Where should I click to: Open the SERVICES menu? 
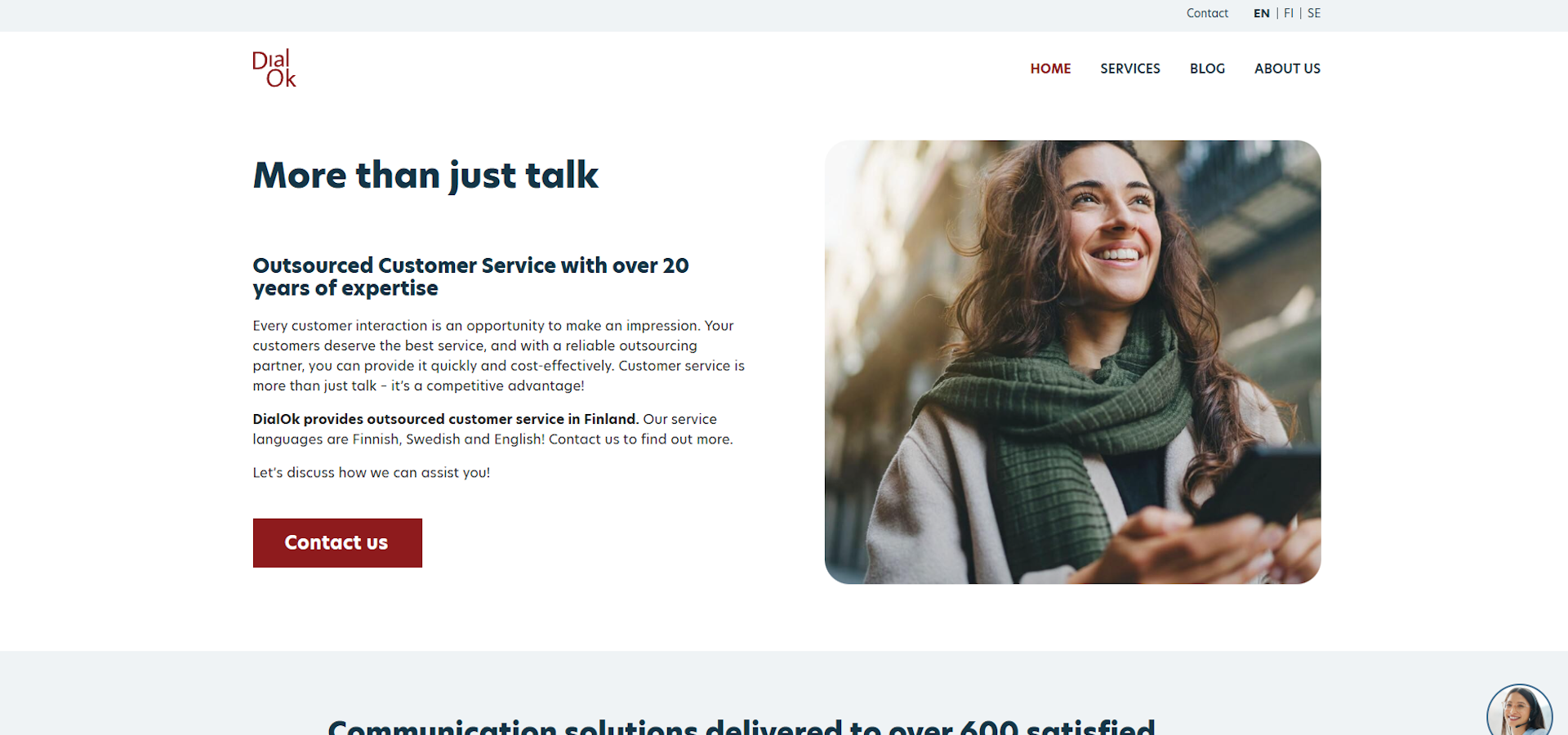[1130, 69]
